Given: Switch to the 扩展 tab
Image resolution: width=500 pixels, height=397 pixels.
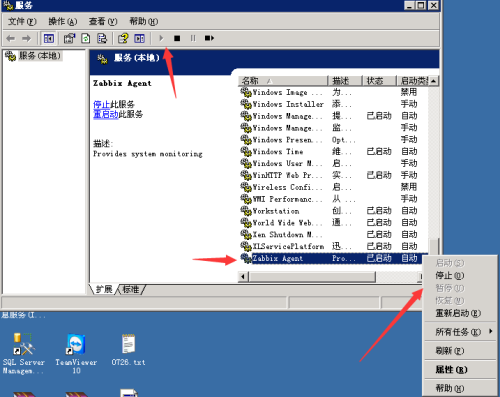Looking at the screenshot, I should point(104,289).
